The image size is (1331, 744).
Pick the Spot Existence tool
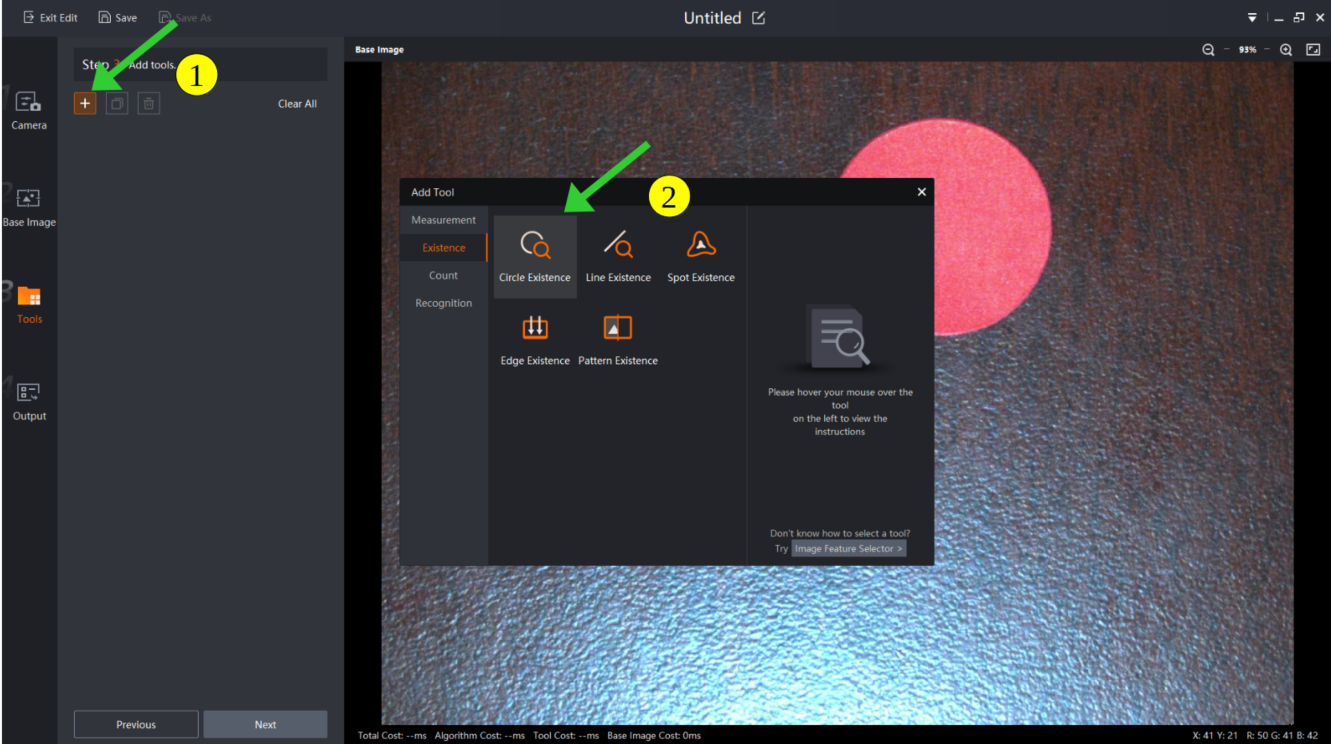[701, 257]
